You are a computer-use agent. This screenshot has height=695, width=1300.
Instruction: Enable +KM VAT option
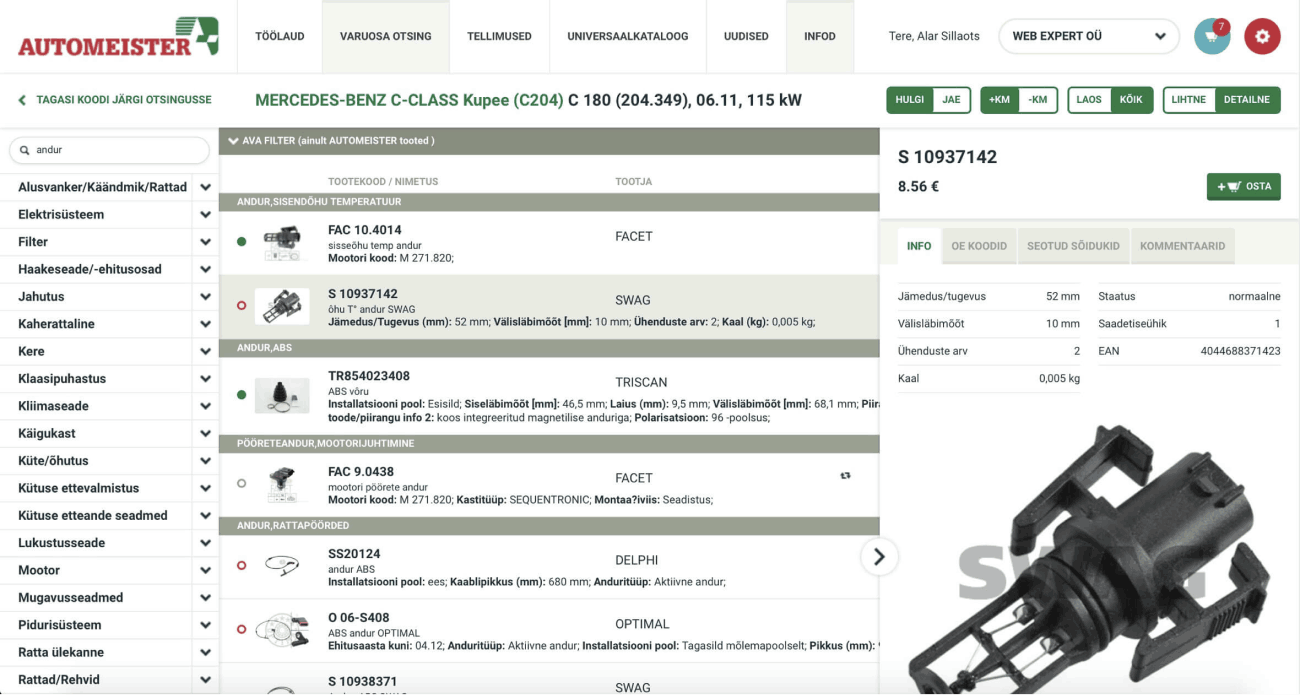(999, 100)
